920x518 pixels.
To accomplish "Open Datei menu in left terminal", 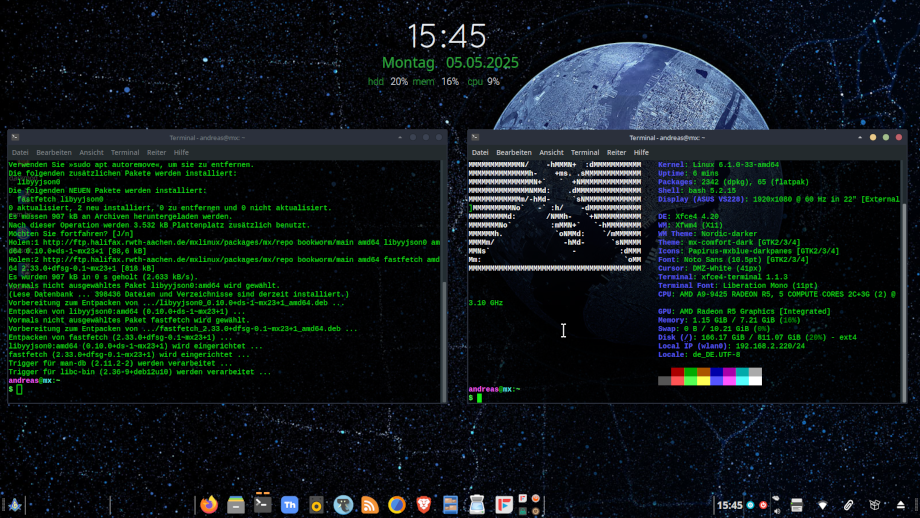I will point(20,153).
